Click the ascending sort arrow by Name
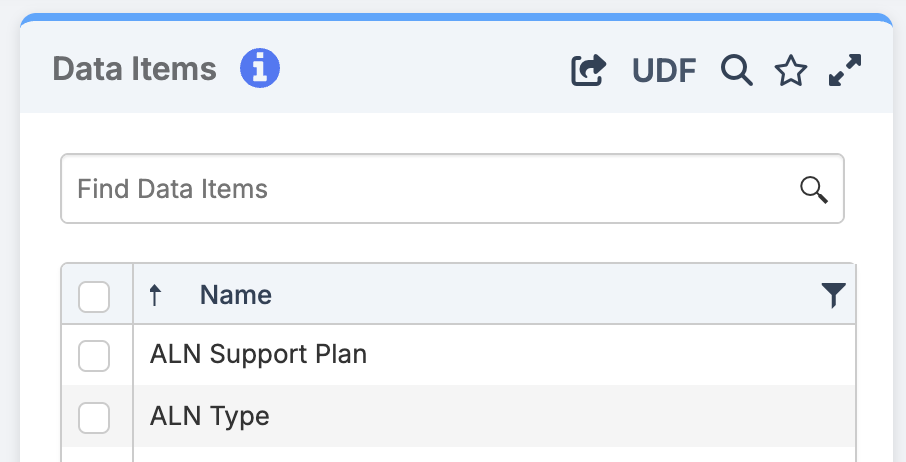906x462 pixels. pos(155,295)
